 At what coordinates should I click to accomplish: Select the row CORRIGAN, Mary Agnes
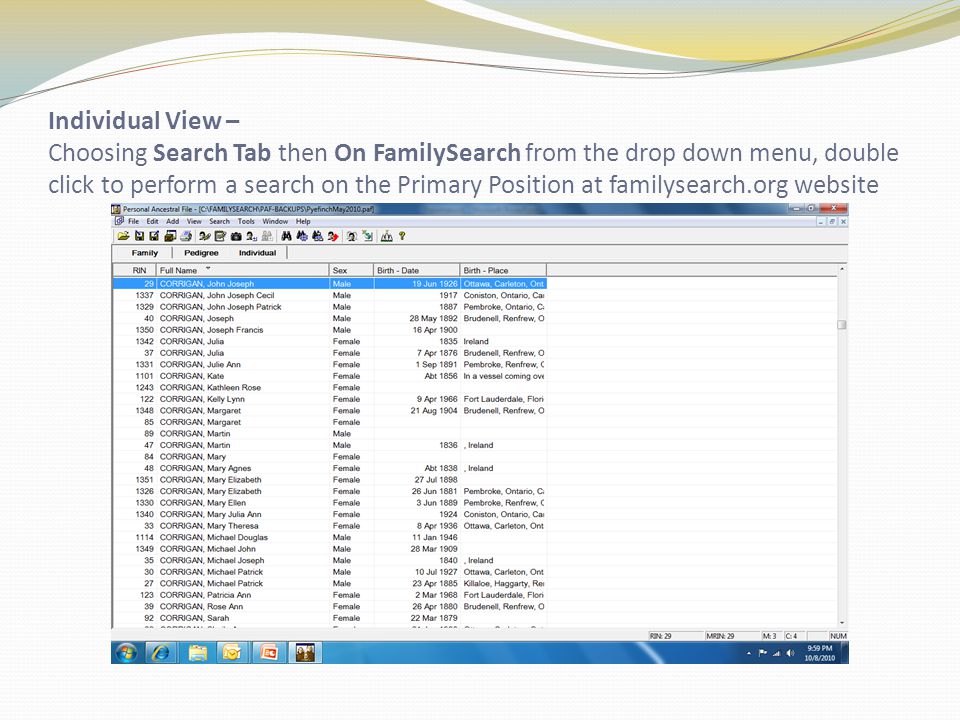[329, 468]
